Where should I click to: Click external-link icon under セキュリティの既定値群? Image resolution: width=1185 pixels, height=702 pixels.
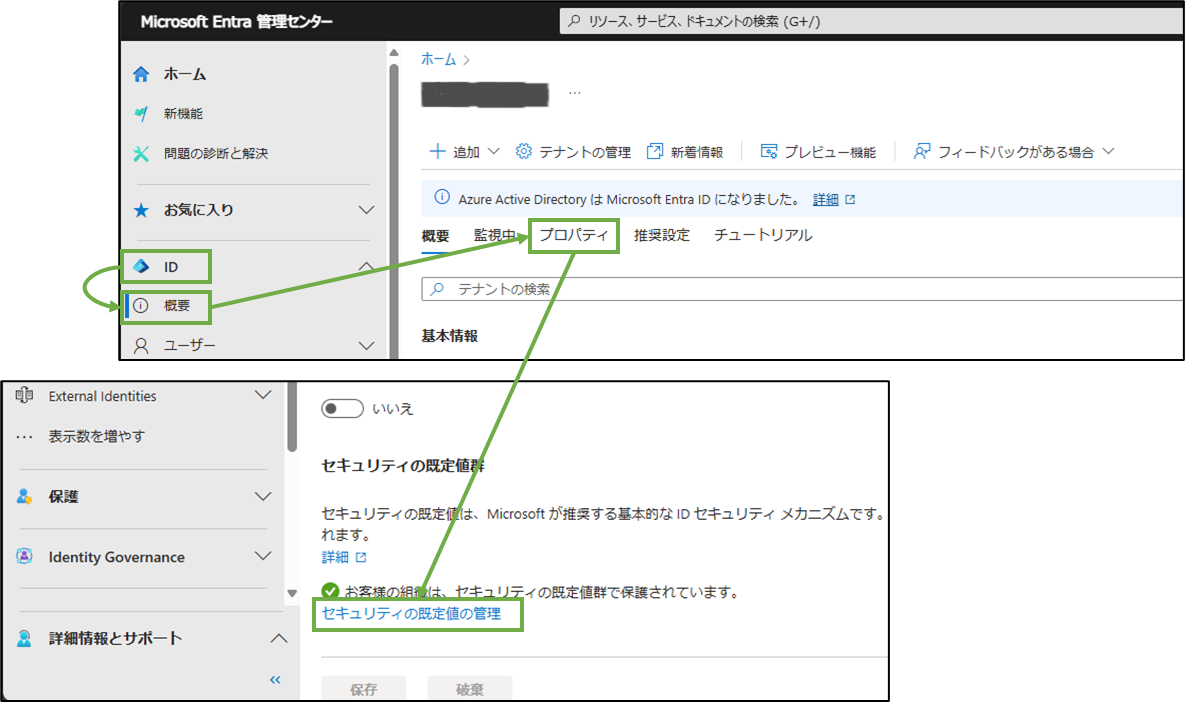tap(361, 558)
